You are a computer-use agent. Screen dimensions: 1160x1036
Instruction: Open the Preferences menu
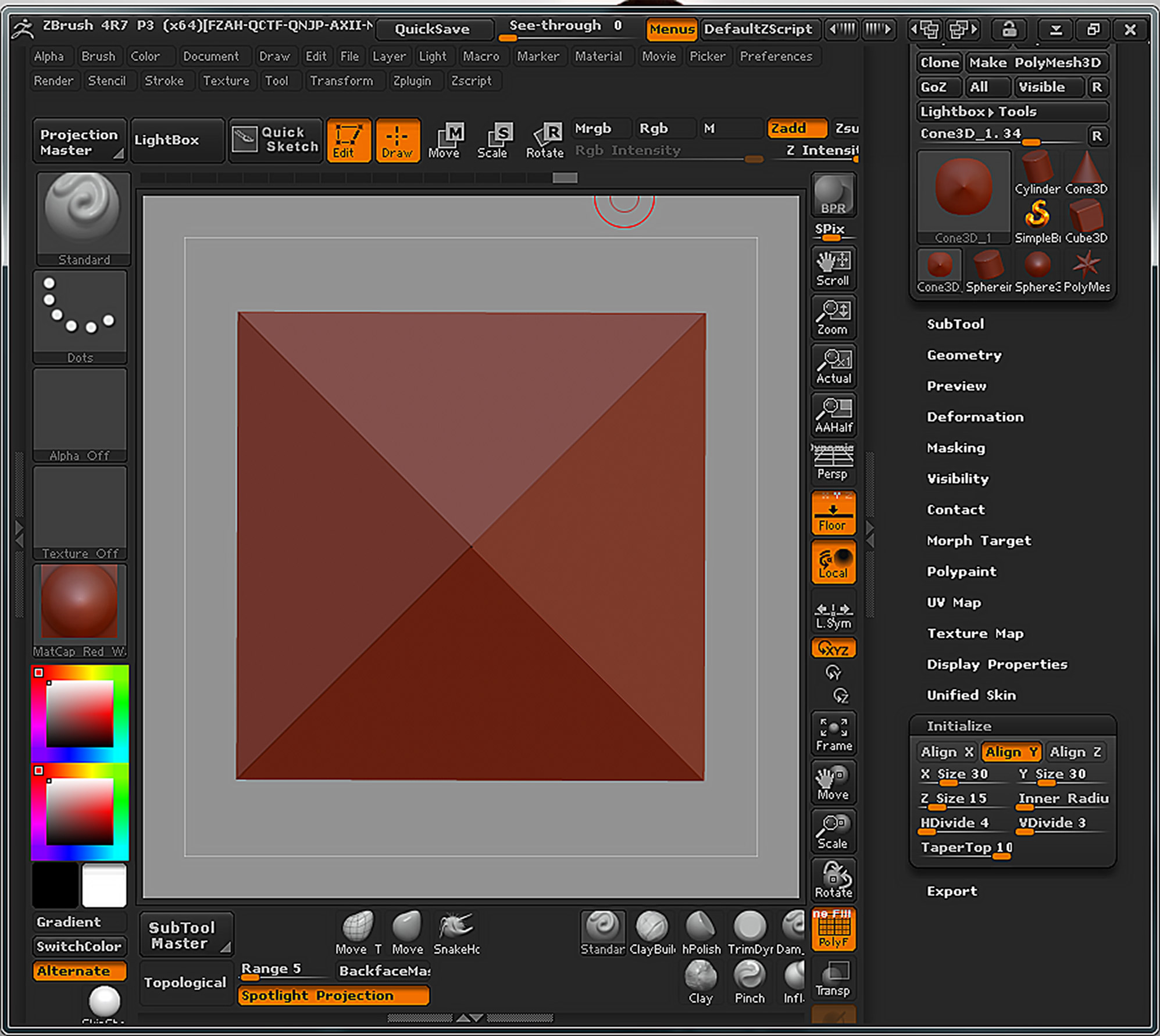pos(776,56)
